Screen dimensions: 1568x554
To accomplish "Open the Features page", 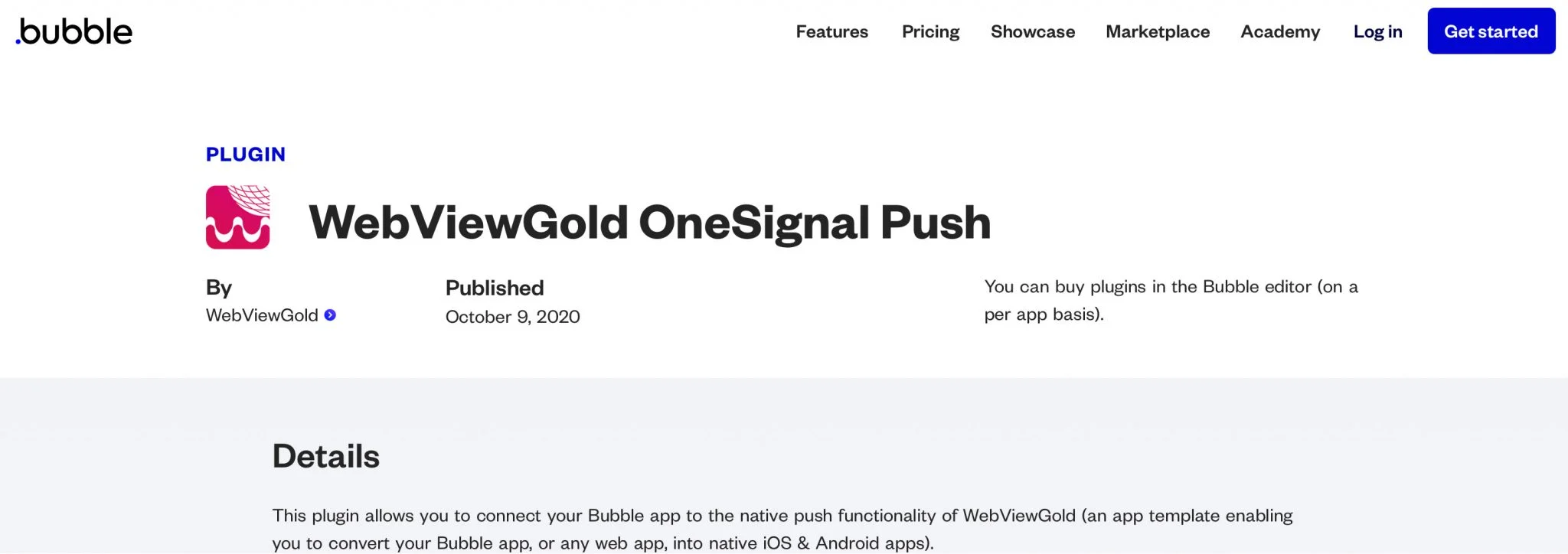I will [831, 31].
